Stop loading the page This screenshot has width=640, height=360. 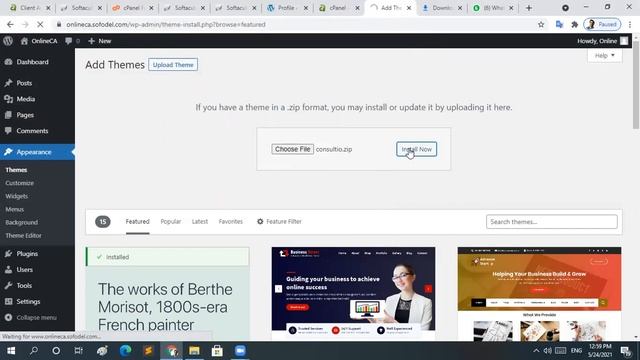(x=40, y=24)
